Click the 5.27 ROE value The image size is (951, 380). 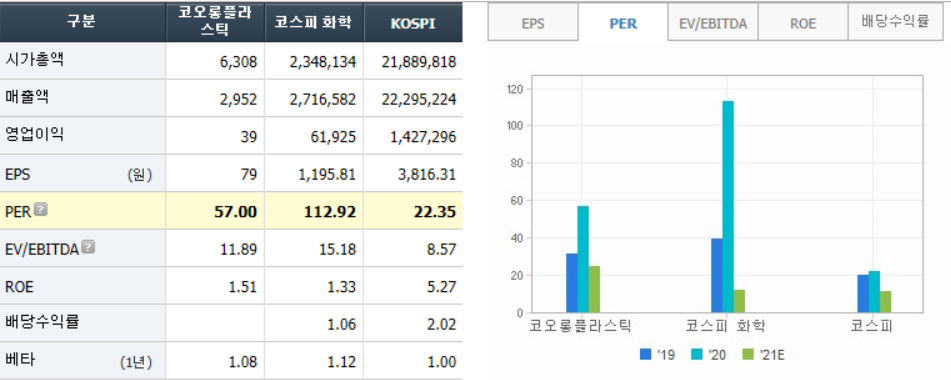click(x=441, y=287)
